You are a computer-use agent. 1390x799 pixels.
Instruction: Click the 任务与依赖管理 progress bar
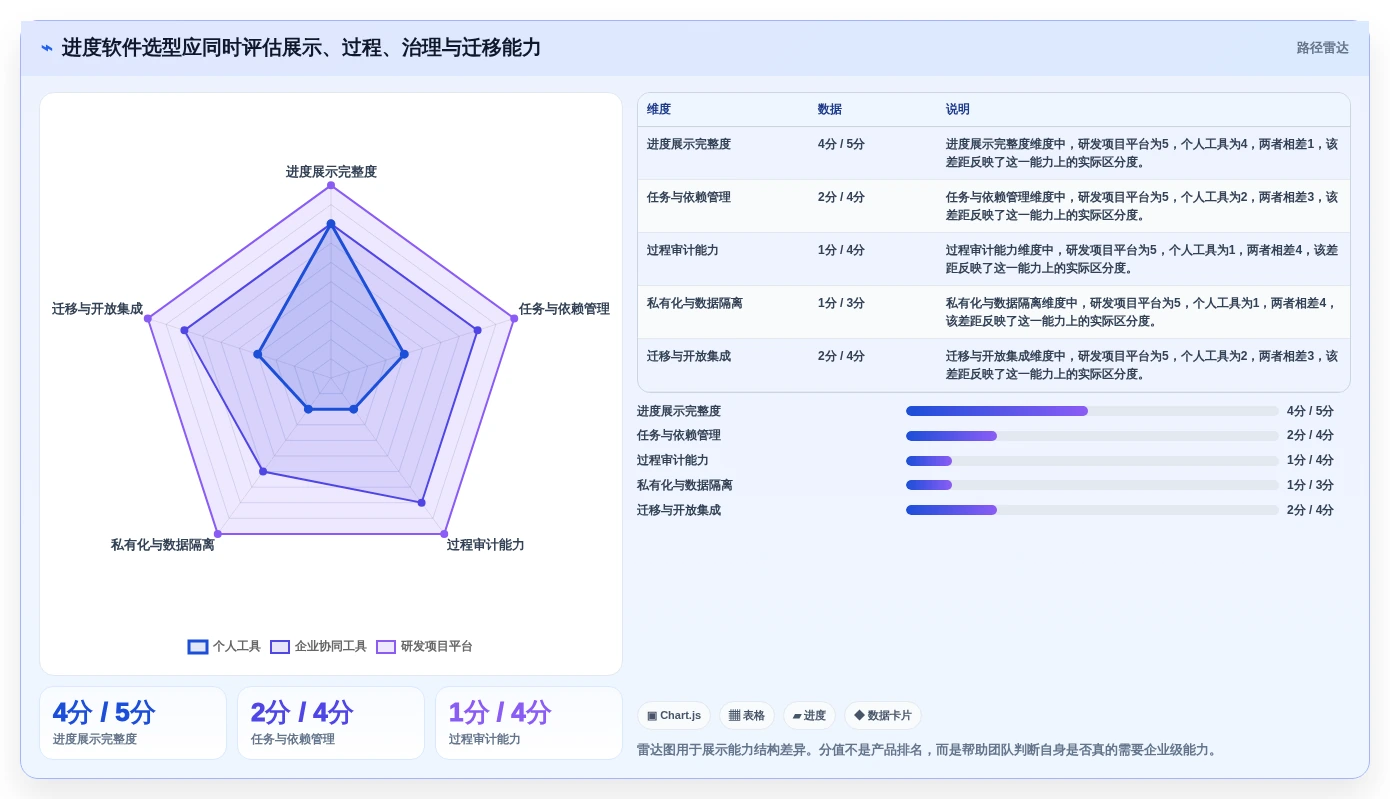click(x=1092, y=436)
